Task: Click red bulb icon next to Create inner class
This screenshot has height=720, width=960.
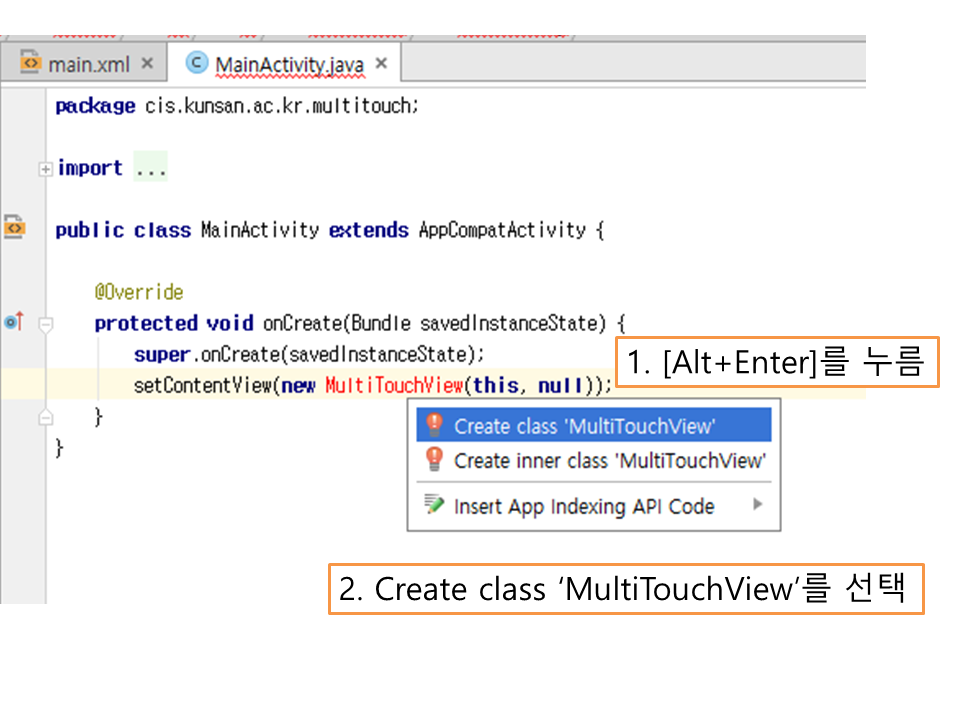Action: click(434, 460)
